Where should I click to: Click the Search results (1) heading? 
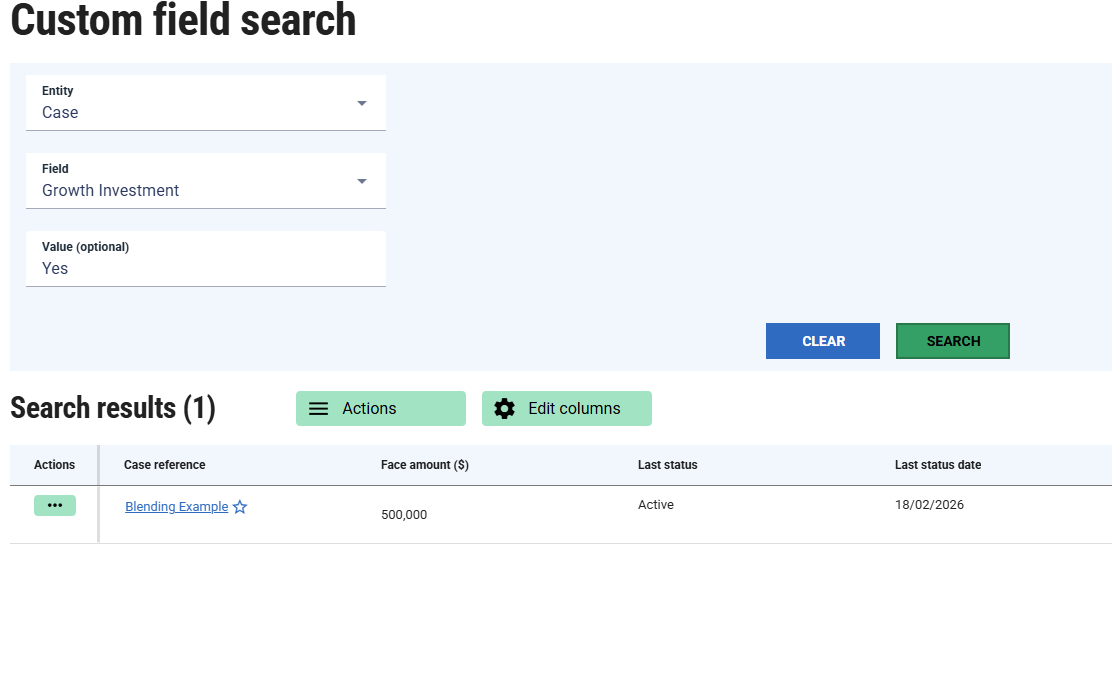point(113,408)
